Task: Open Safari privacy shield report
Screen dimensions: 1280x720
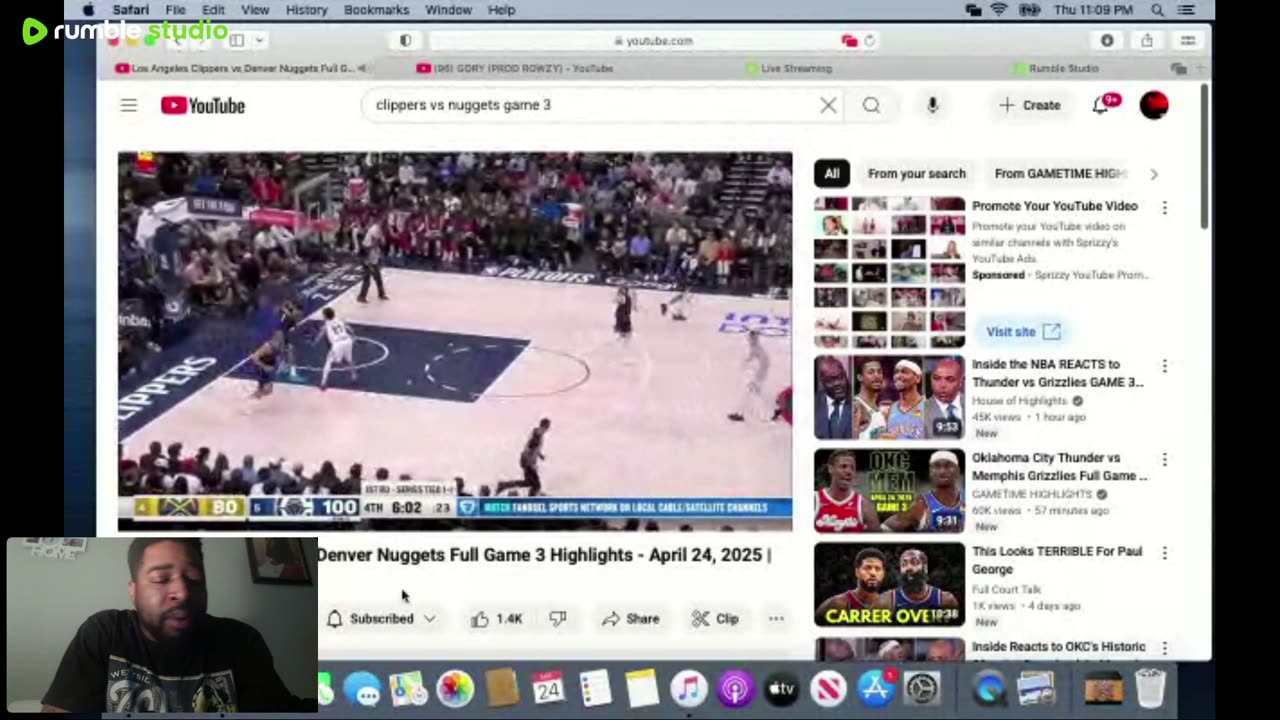Action: click(x=405, y=41)
